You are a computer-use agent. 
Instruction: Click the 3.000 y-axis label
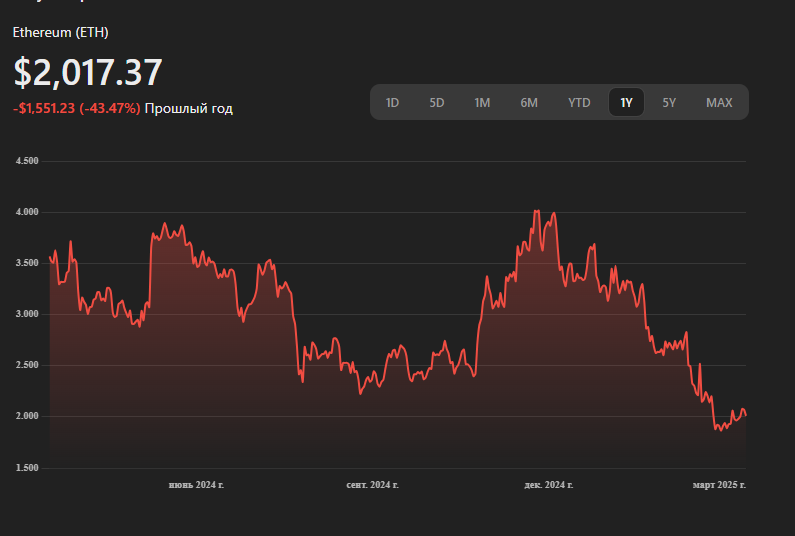coord(27,314)
